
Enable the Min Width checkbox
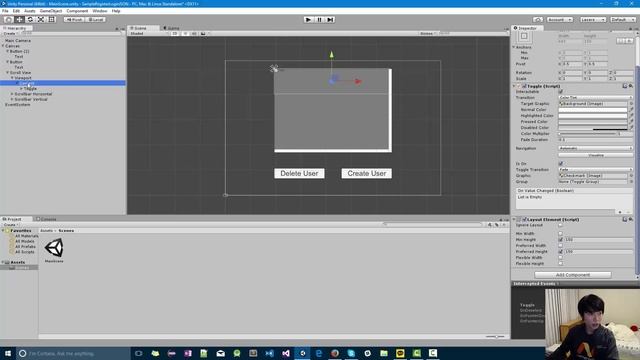(x=560, y=233)
